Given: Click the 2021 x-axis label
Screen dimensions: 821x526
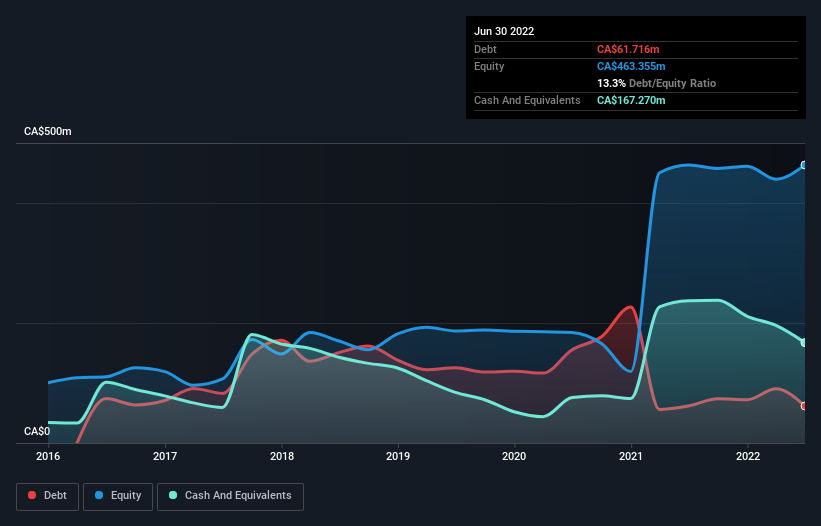Looking at the screenshot, I should point(631,456).
